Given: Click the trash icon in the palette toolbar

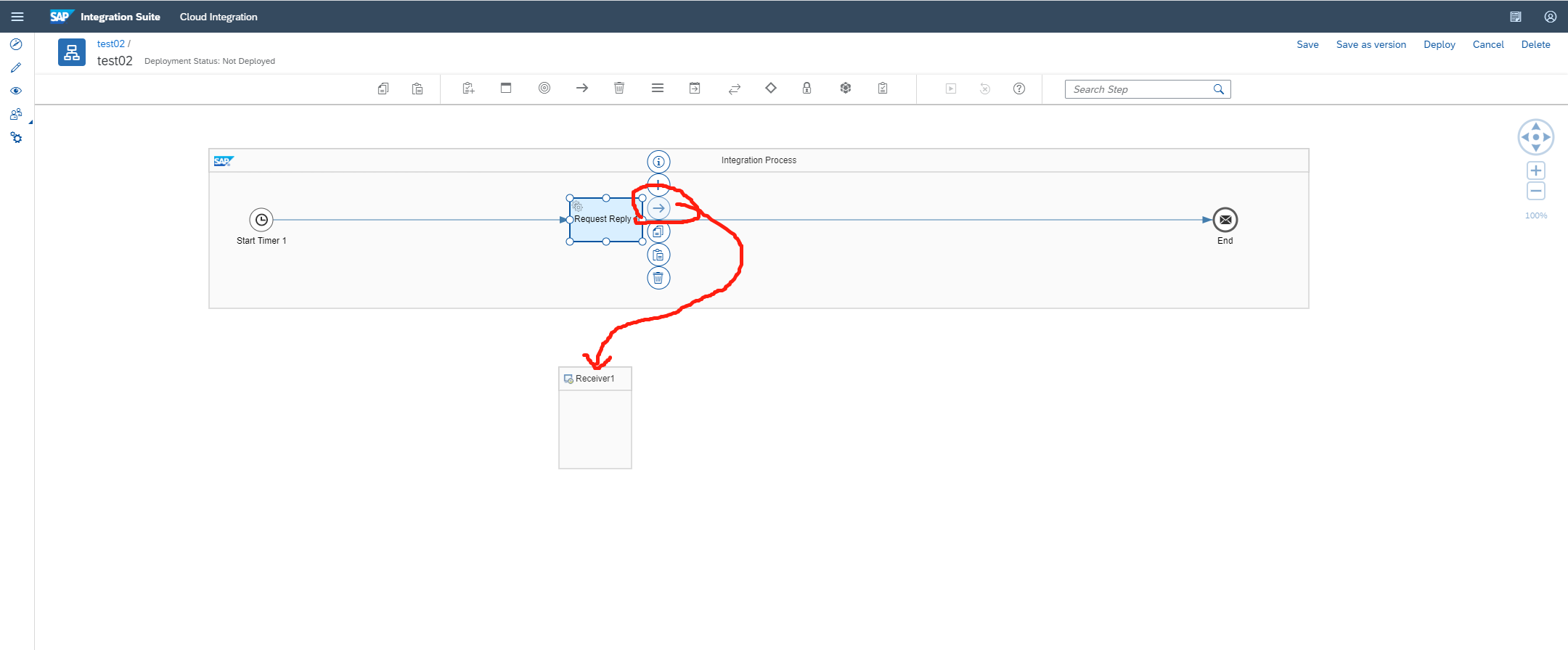Looking at the screenshot, I should 619,88.
